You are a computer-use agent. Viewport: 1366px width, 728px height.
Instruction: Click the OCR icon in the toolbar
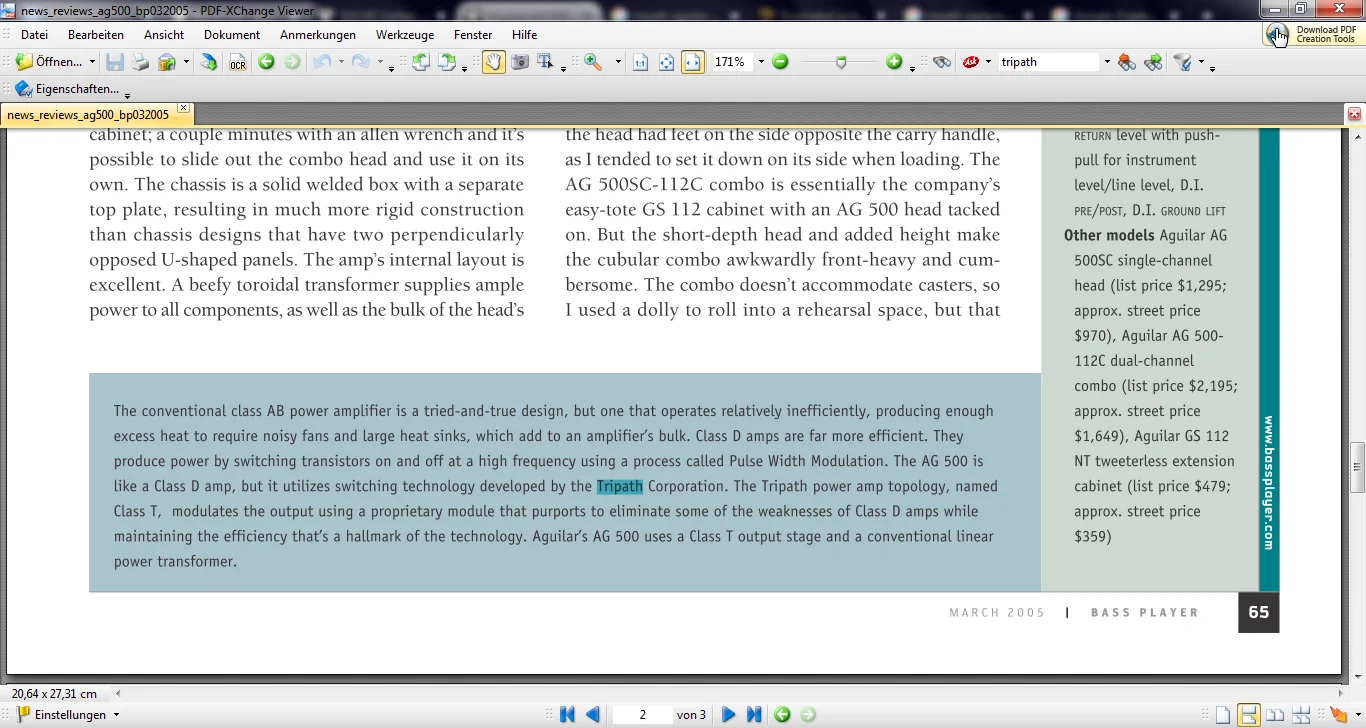coord(237,63)
